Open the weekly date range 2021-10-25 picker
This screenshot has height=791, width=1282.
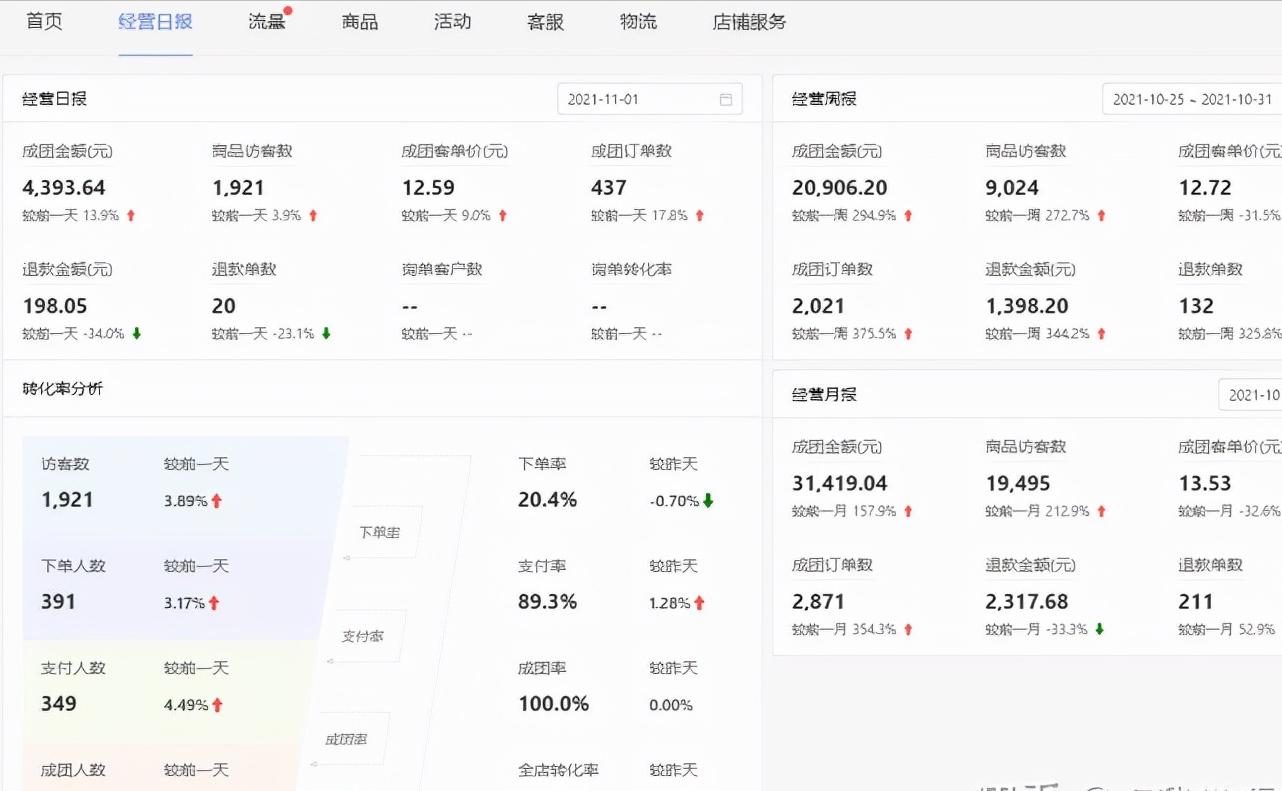pos(1192,99)
